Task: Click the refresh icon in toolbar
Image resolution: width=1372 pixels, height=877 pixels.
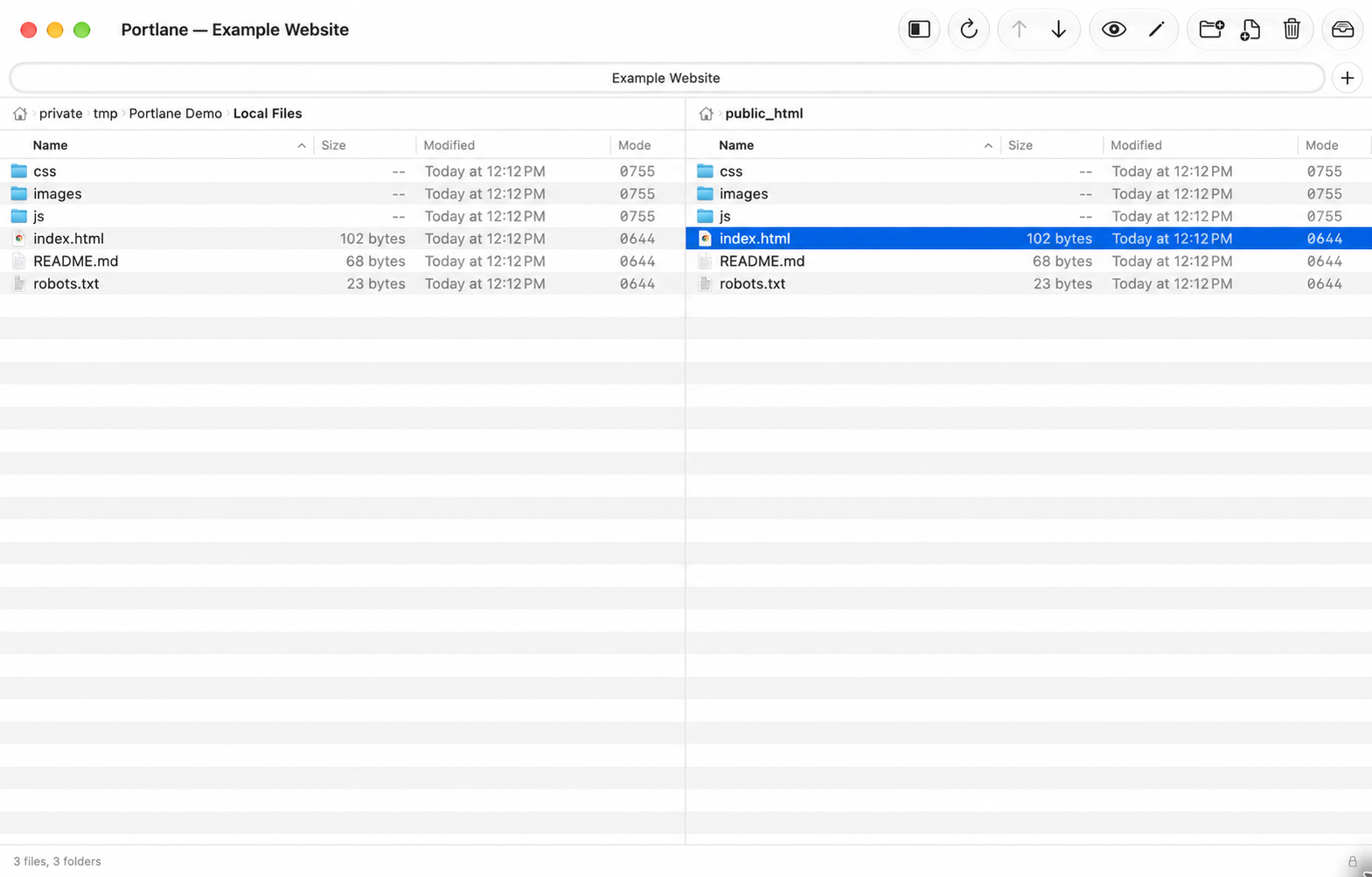Action: [968, 30]
